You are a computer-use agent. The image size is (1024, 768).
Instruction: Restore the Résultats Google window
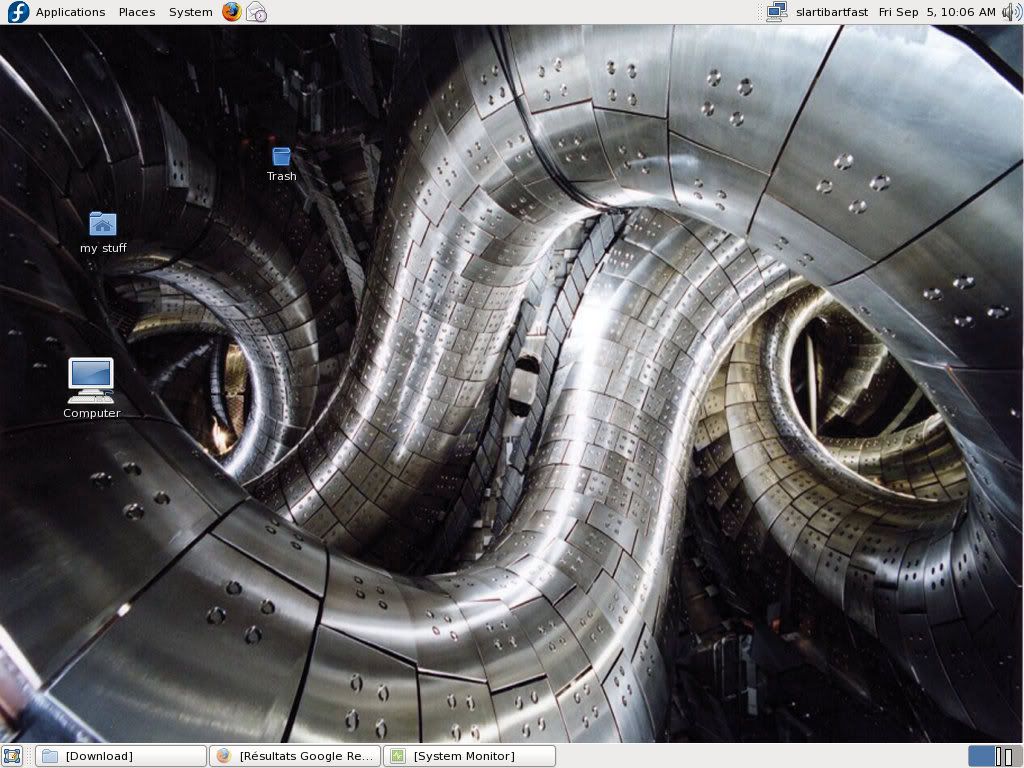pos(295,756)
